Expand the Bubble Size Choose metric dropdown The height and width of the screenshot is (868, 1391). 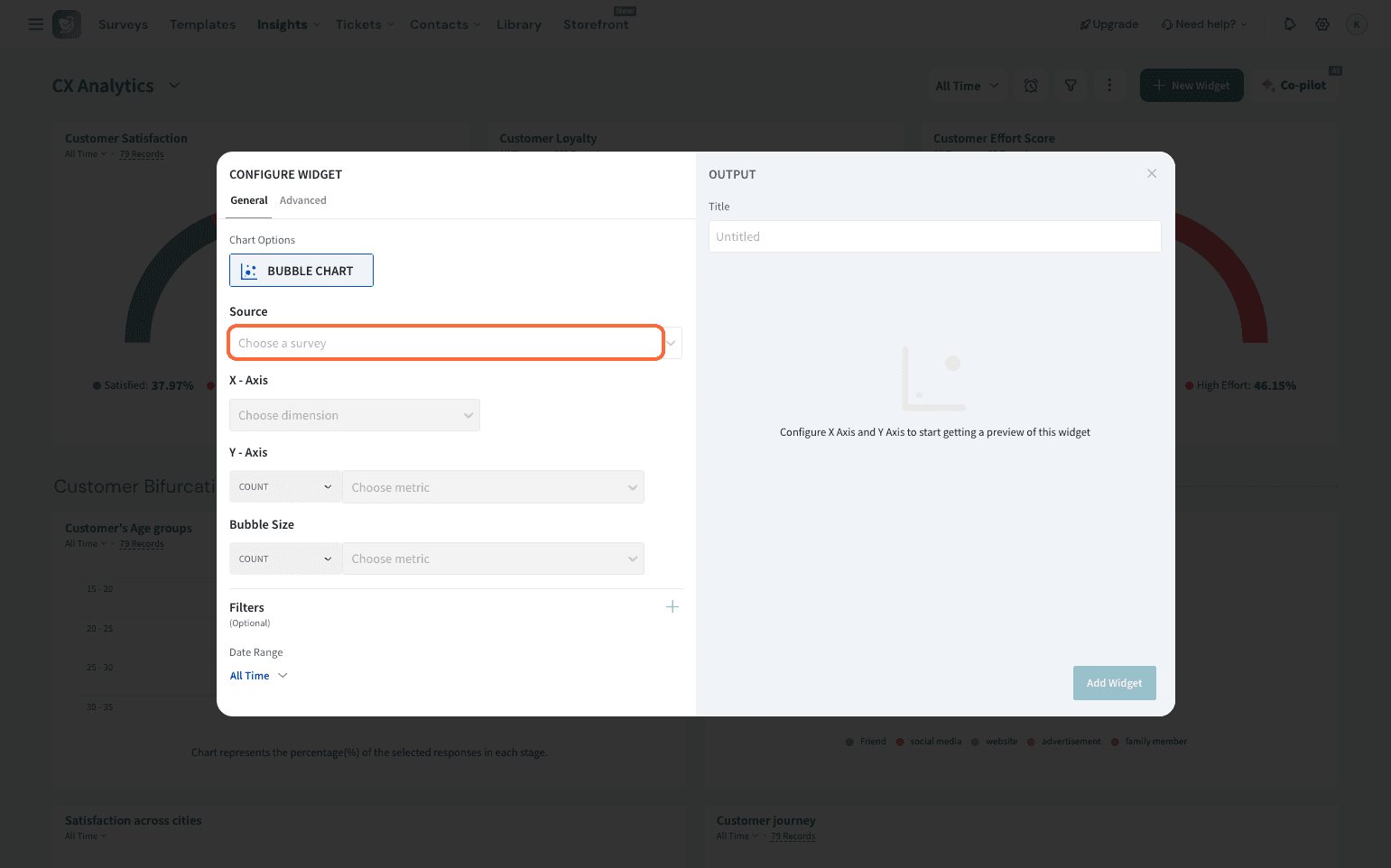tap(493, 559)
